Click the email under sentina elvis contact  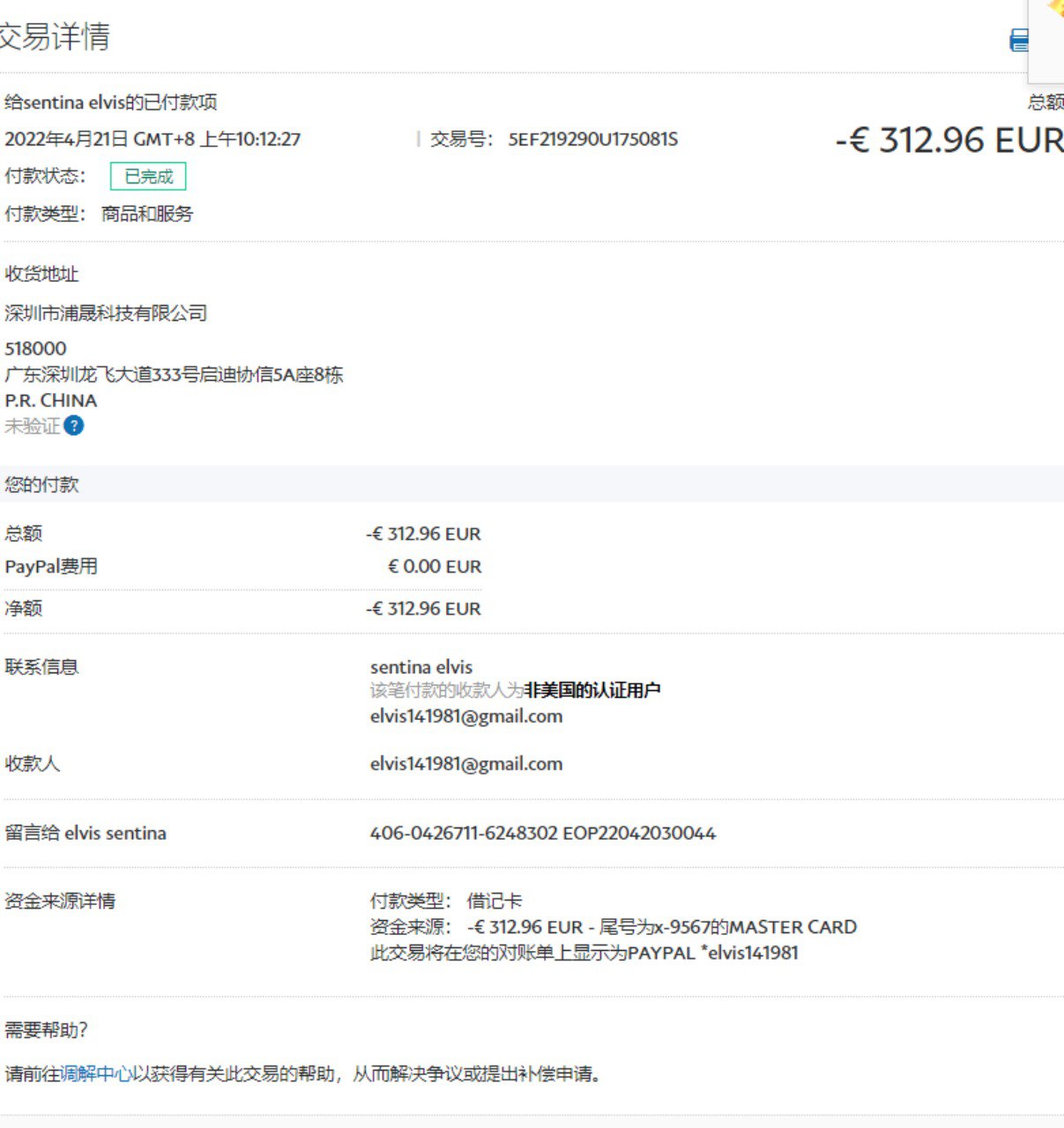tap(465, 716)
